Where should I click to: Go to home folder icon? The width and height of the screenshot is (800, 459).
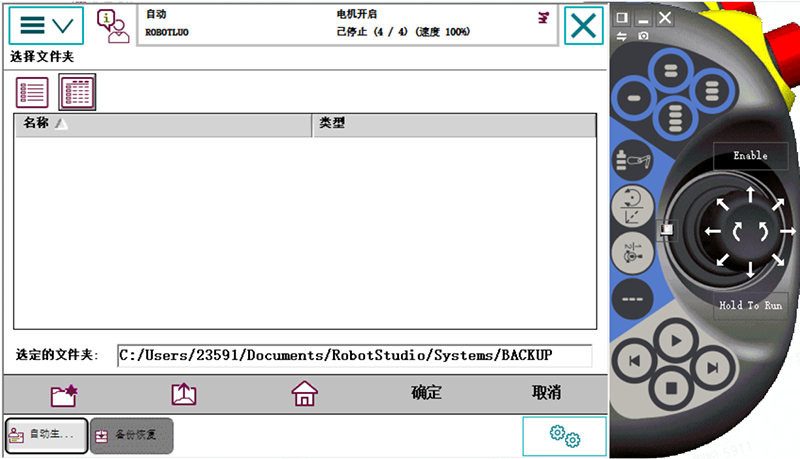coord(304,393)
